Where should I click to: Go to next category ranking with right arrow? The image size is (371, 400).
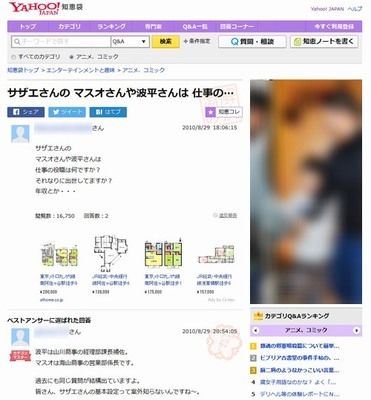tap(357, 330)
